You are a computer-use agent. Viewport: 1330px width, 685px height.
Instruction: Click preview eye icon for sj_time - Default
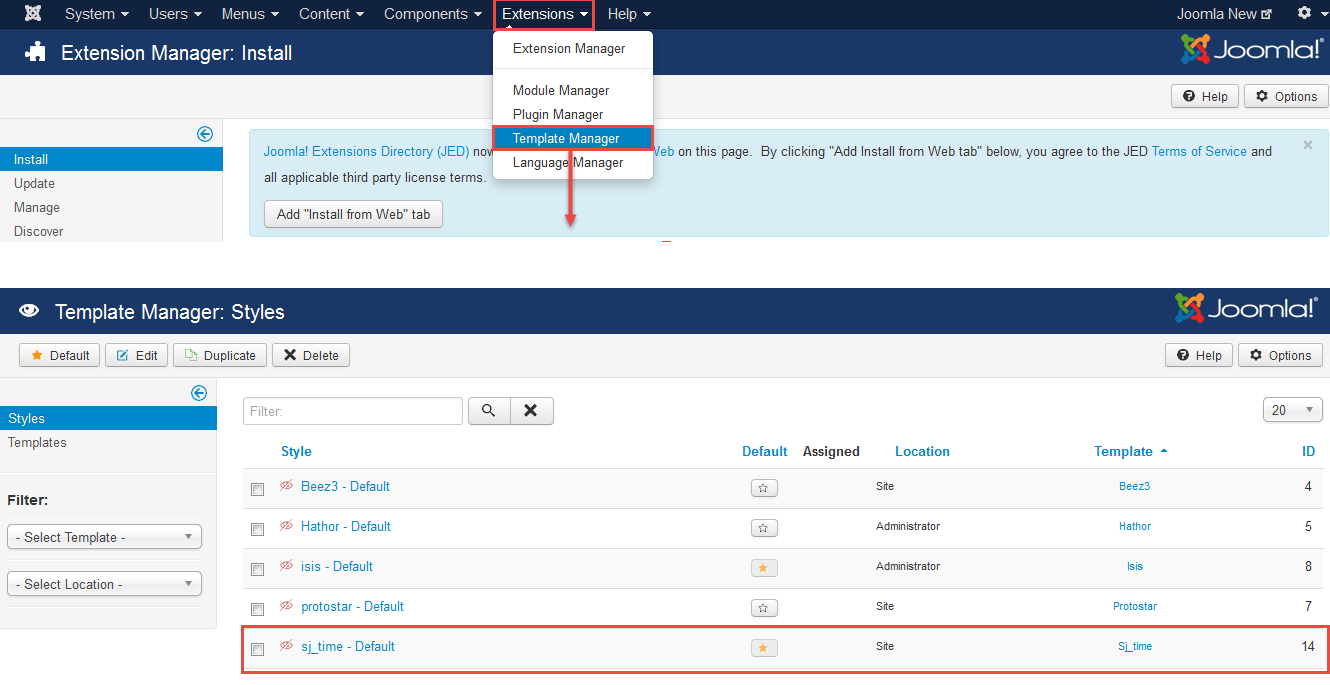[287, 646]
